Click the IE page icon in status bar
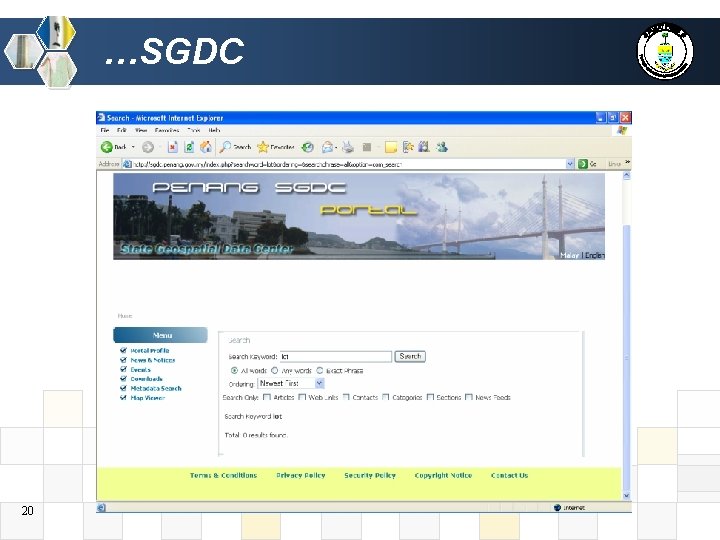This screenshot has height=540, width=720. [x=101, y=507]
